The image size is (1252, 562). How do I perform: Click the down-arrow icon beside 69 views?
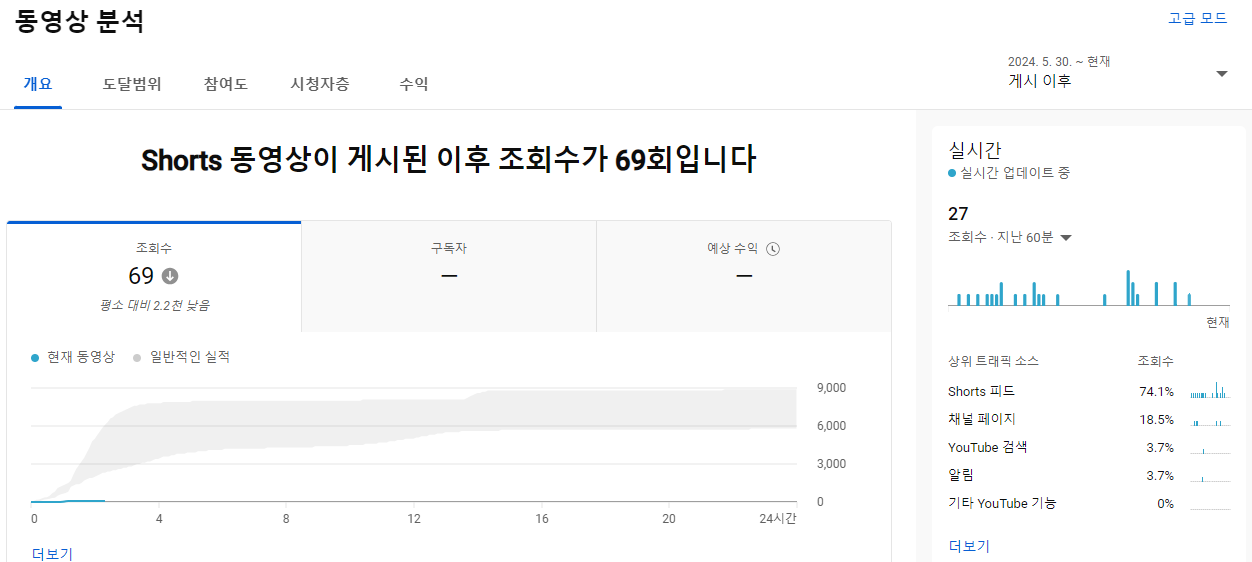click(170, 276)
